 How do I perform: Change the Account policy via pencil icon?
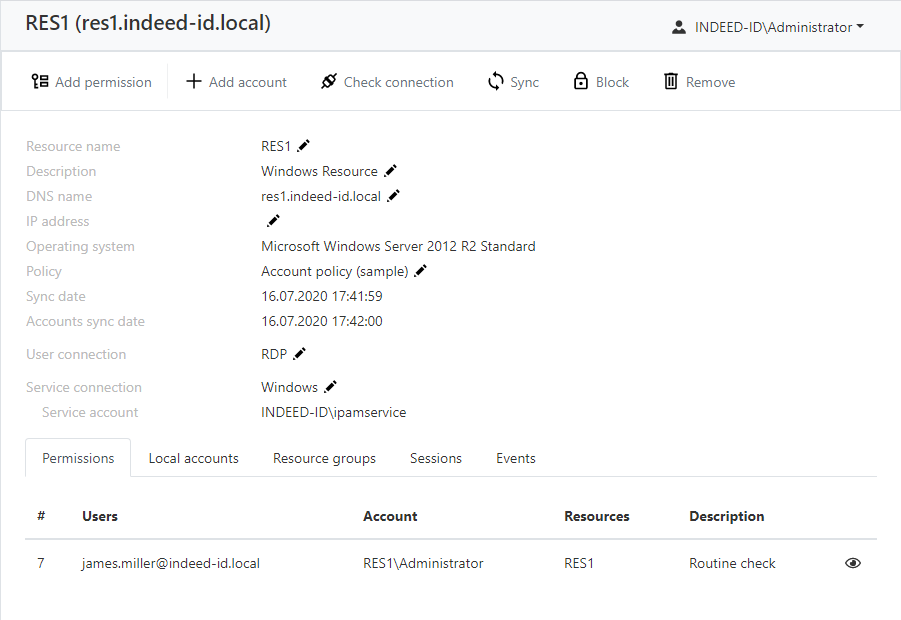click(x=421, y=271)
